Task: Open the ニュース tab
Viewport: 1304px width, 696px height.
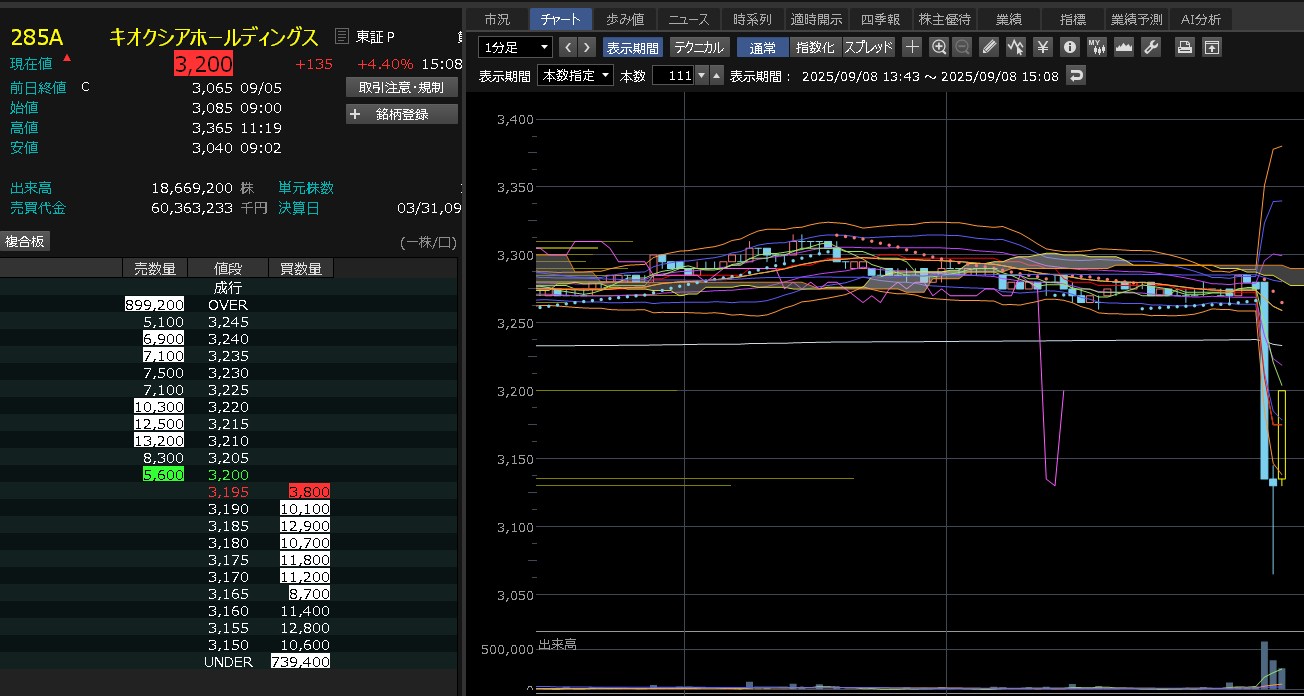Action: click(x=688, y=19)
